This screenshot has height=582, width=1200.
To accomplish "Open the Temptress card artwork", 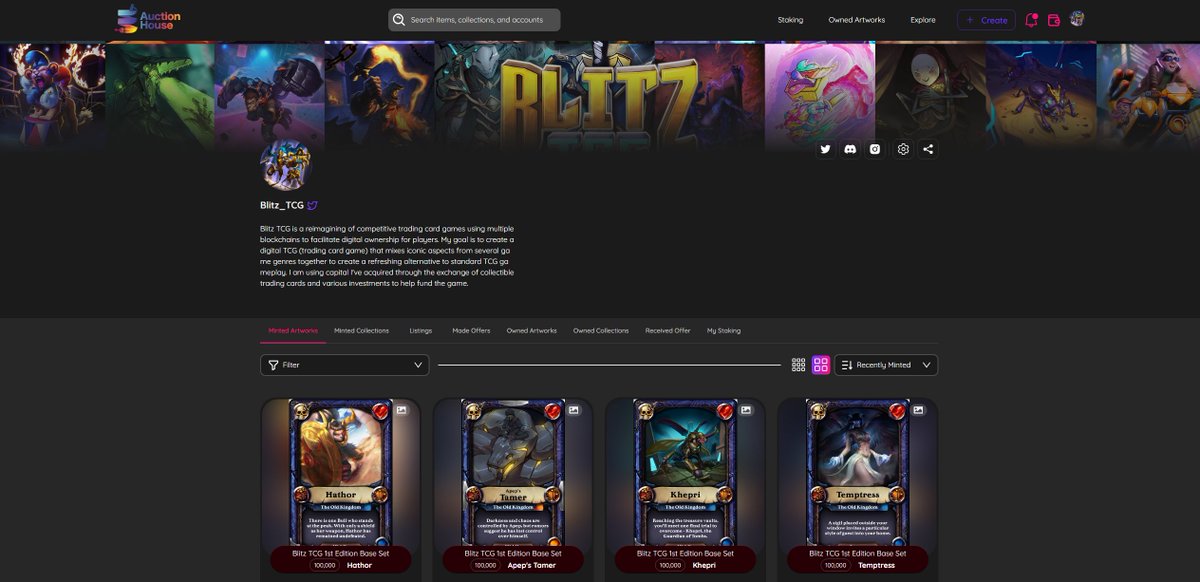I will point(856,472).
